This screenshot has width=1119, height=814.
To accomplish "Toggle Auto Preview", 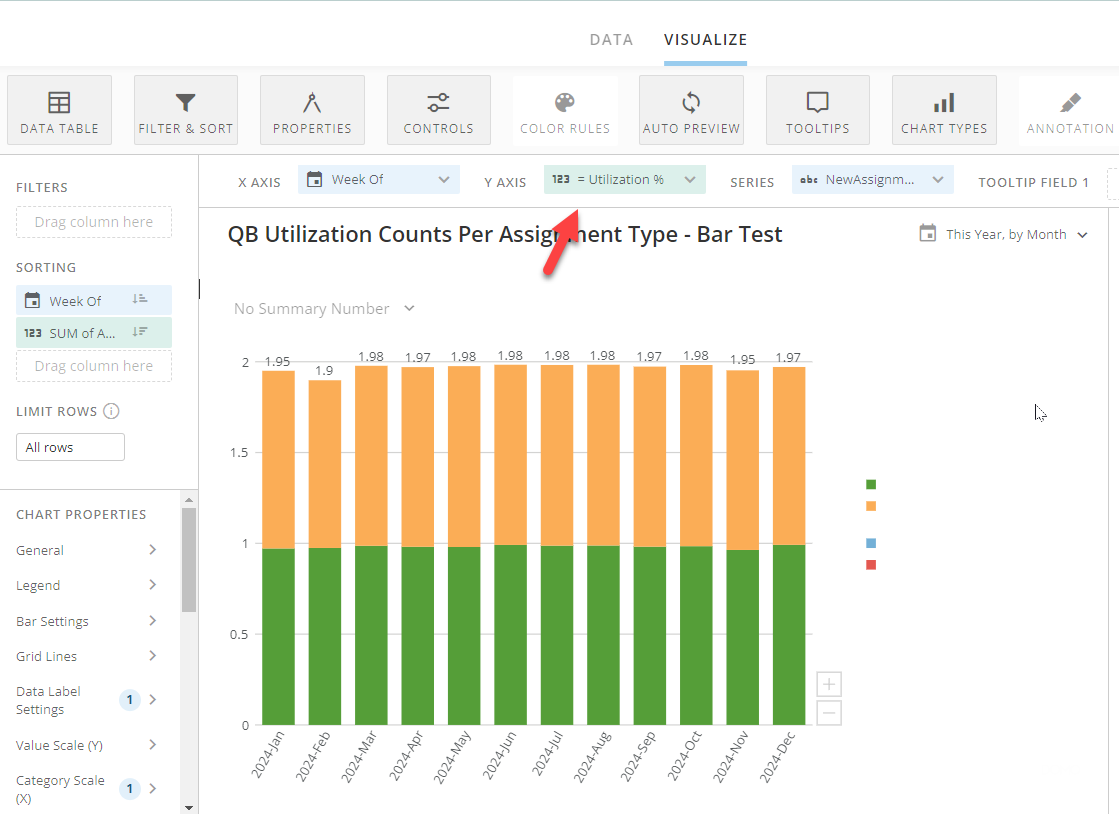I will tap(691, 111).
